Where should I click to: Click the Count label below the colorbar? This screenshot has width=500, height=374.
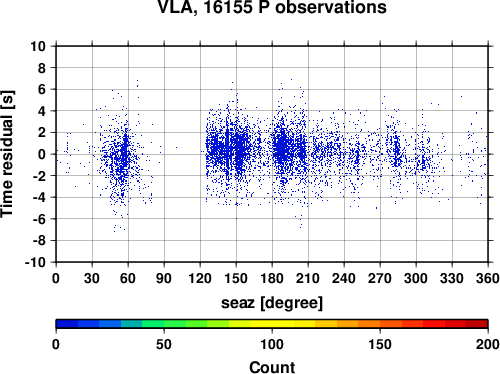(272, 367)
